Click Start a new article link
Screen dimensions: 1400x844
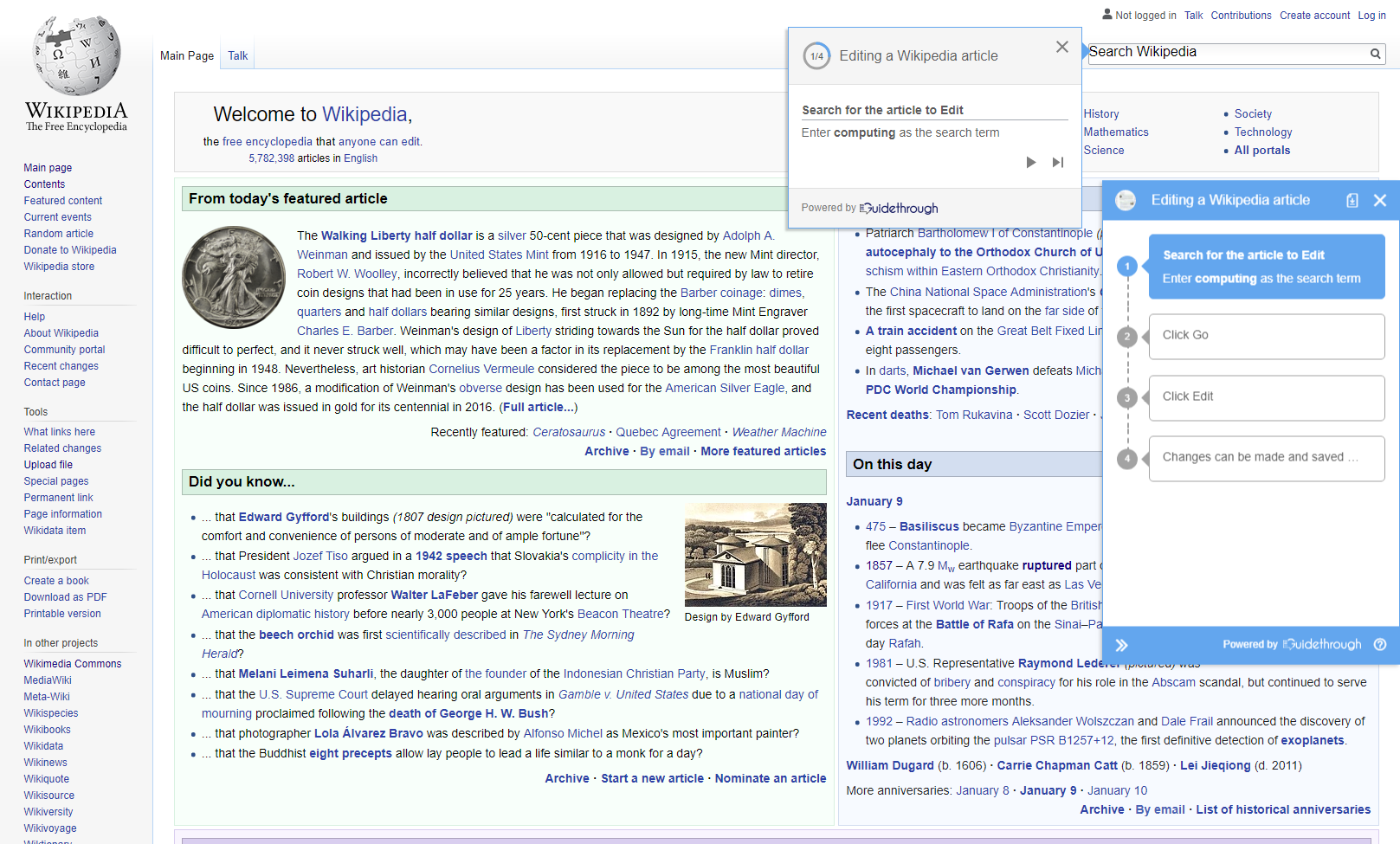(653, 778)
